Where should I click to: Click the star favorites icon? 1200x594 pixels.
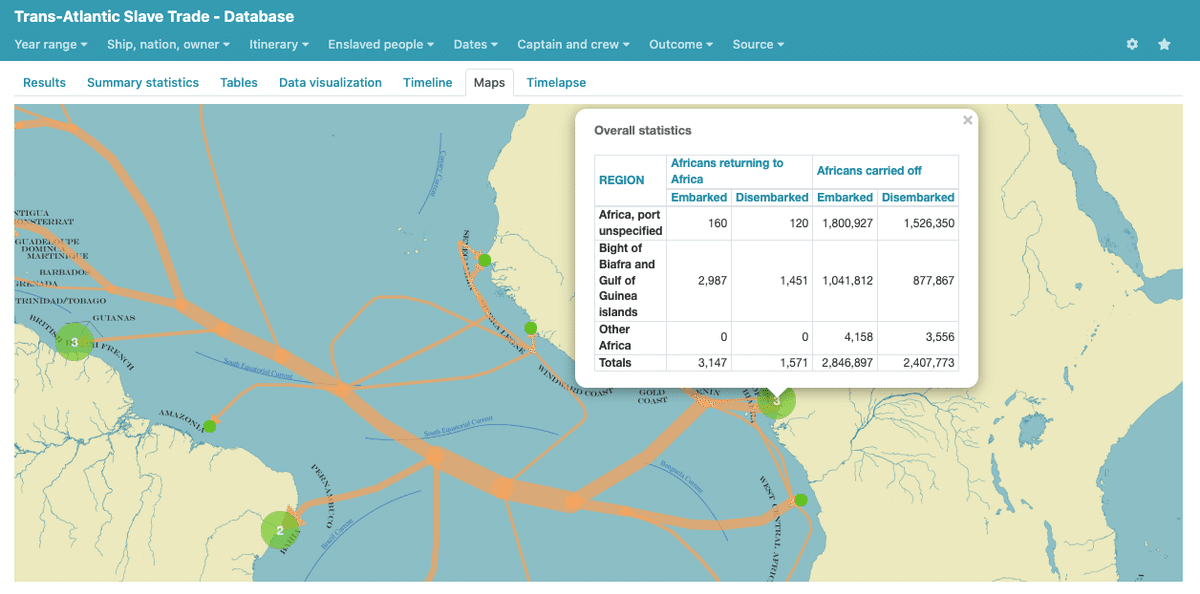pos(1164,44)
